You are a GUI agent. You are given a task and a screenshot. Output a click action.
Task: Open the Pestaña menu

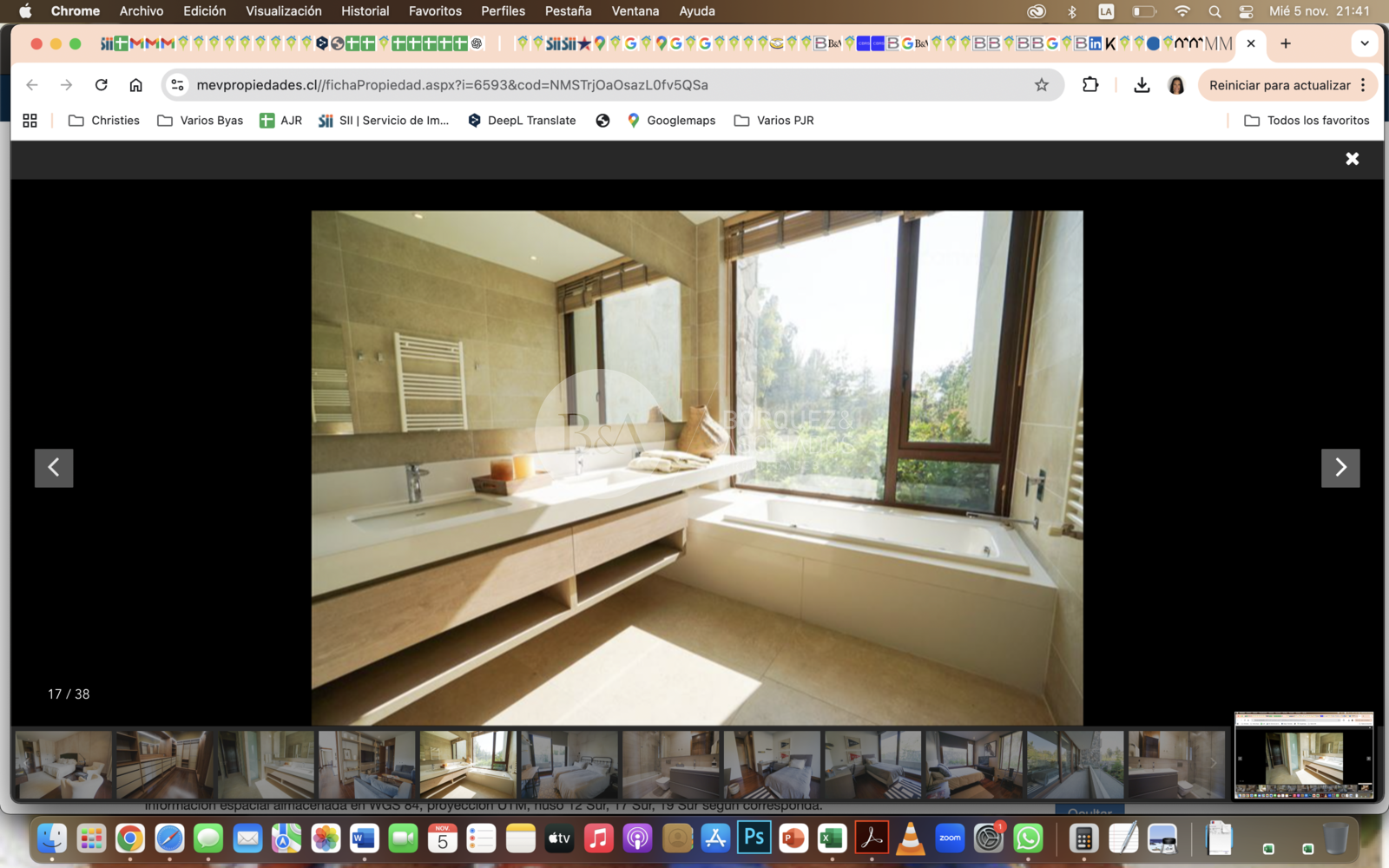click(569, 11)
